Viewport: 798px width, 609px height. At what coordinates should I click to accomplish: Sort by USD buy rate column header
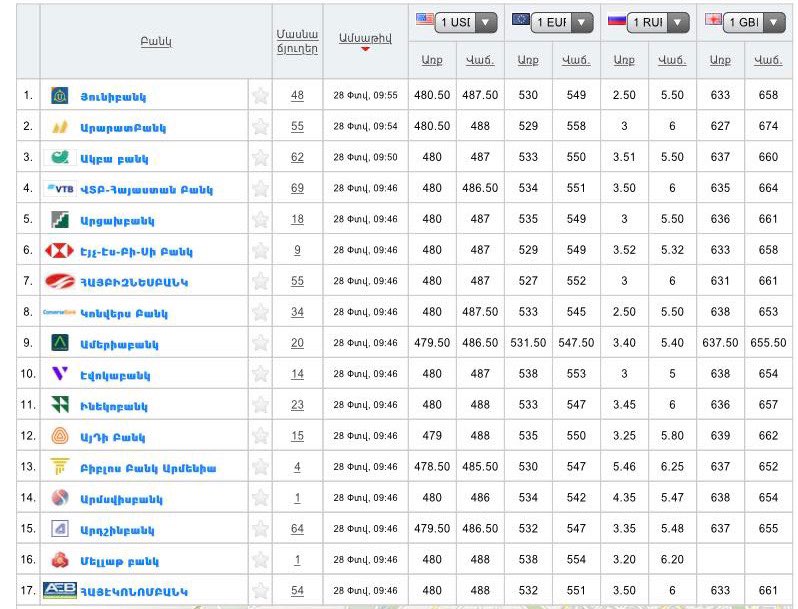tap(432, 60)
